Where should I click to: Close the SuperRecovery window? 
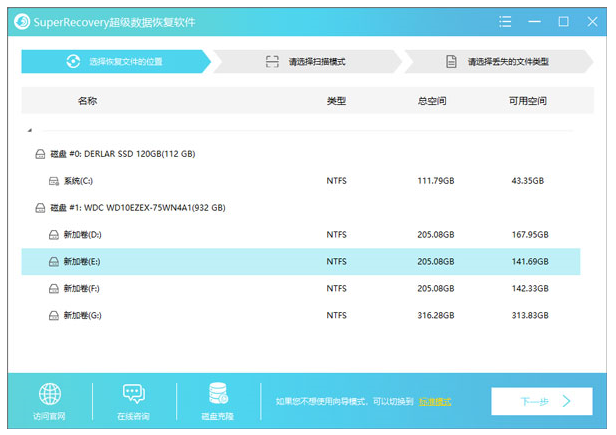tap(592, 22)
